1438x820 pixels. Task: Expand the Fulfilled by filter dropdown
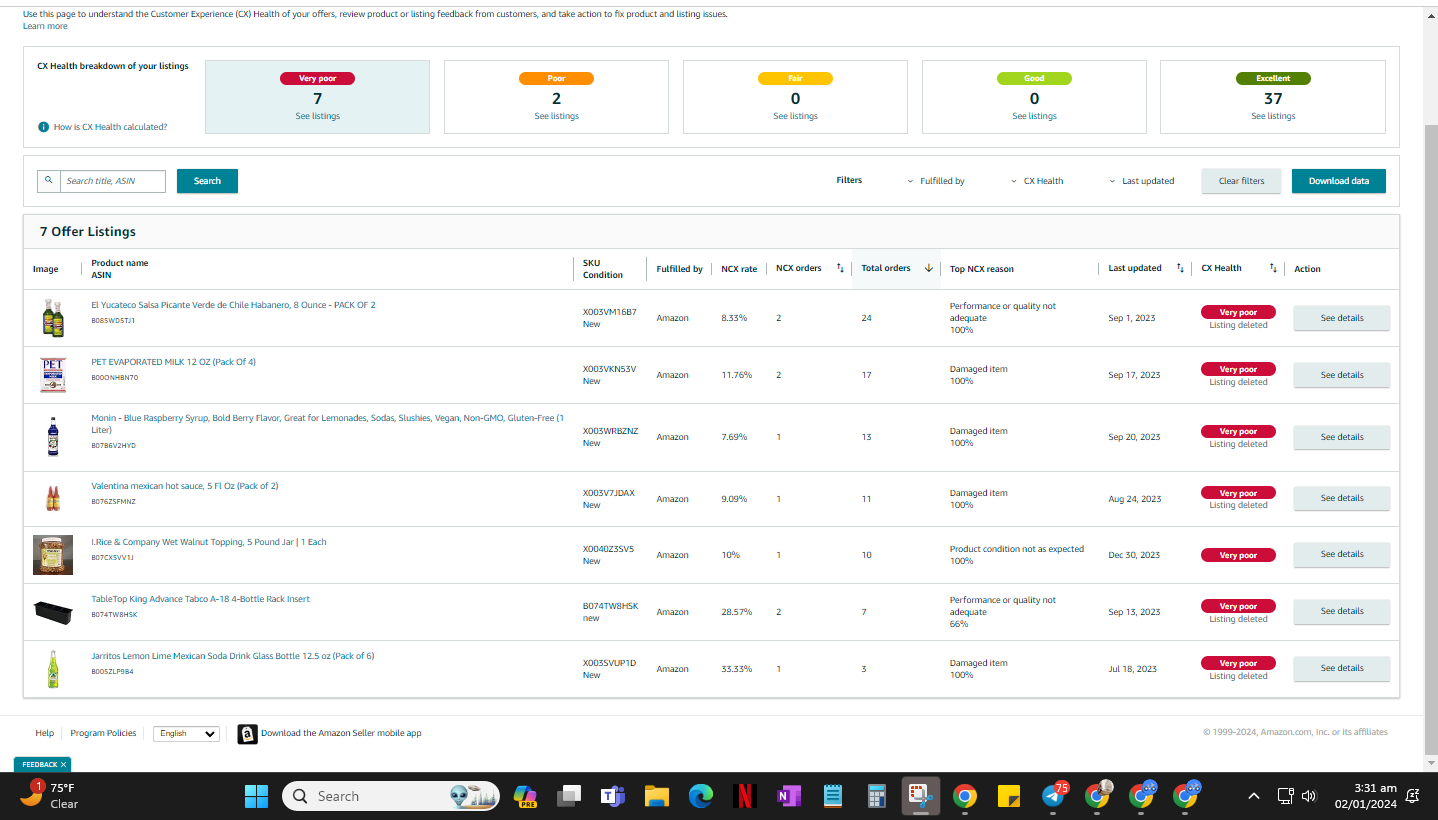coord(936,181)
